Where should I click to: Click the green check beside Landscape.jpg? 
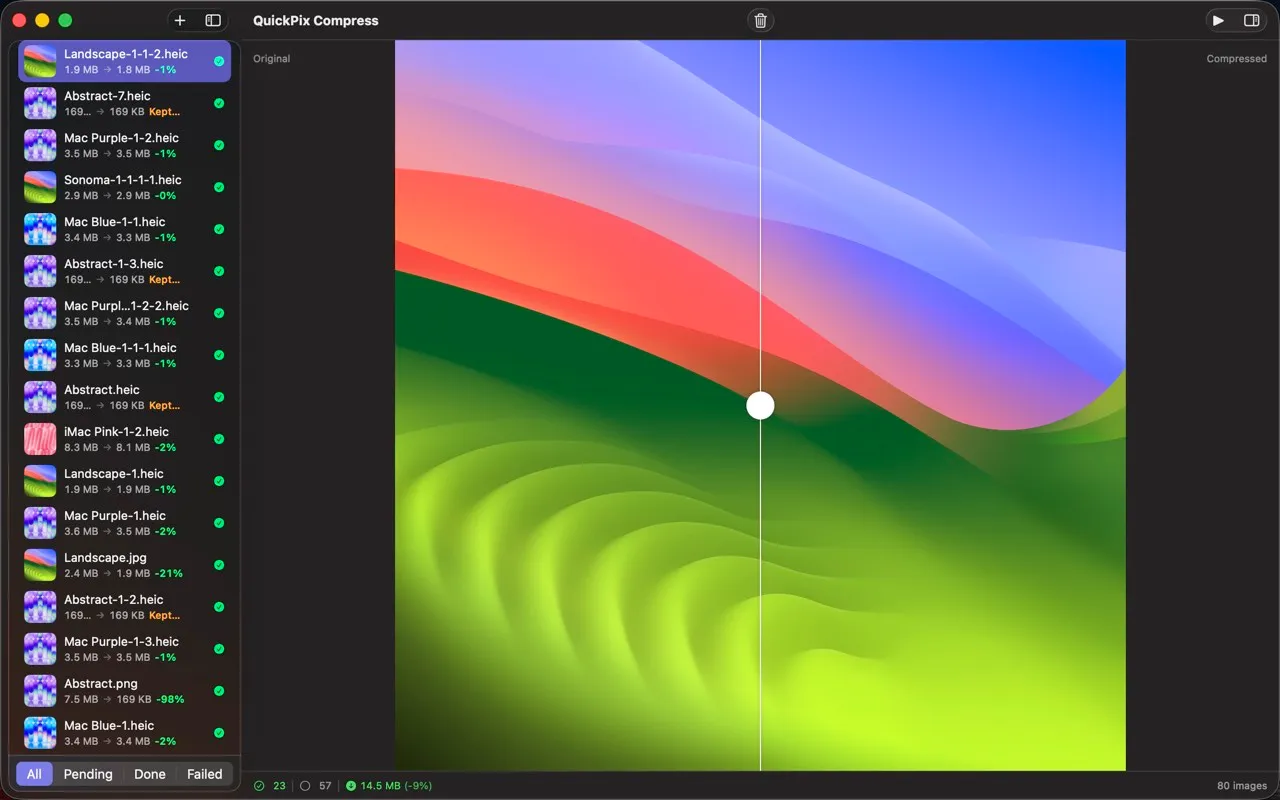click(219, 565)
